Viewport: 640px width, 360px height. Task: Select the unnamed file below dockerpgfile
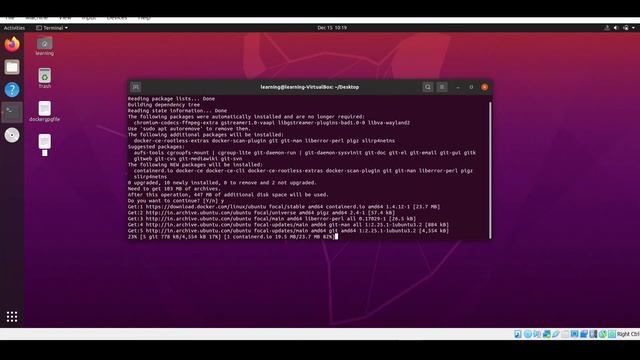click(x=44, y=144)
